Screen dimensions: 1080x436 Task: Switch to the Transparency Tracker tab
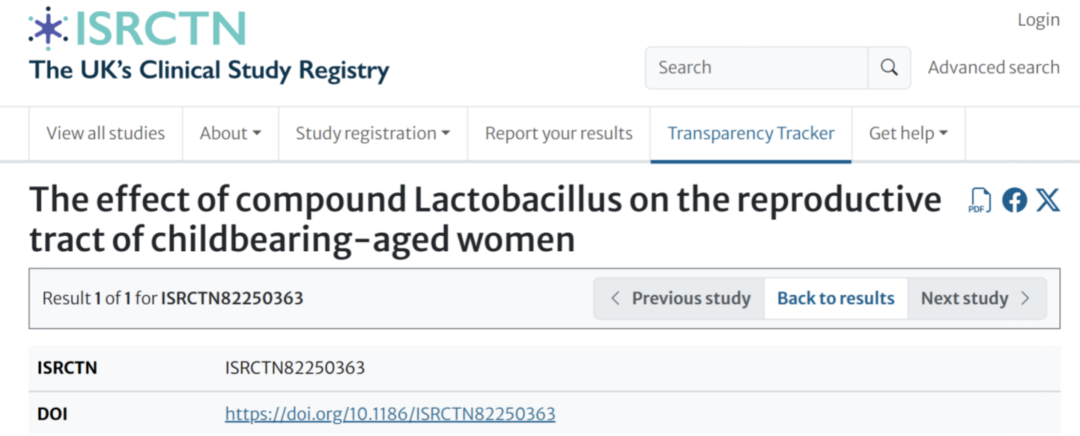point(751,133)
